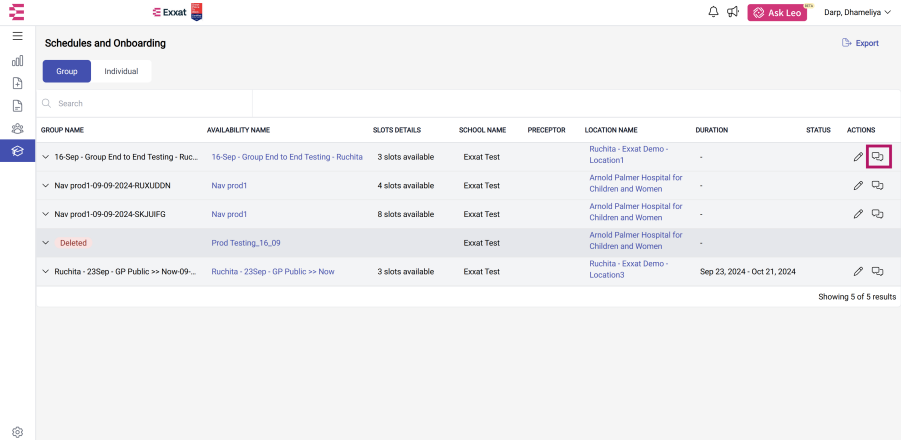The height and width of the screenshot is (440, 902).
Task: Click the GROUP NAME column header
Action: point(62,130)
